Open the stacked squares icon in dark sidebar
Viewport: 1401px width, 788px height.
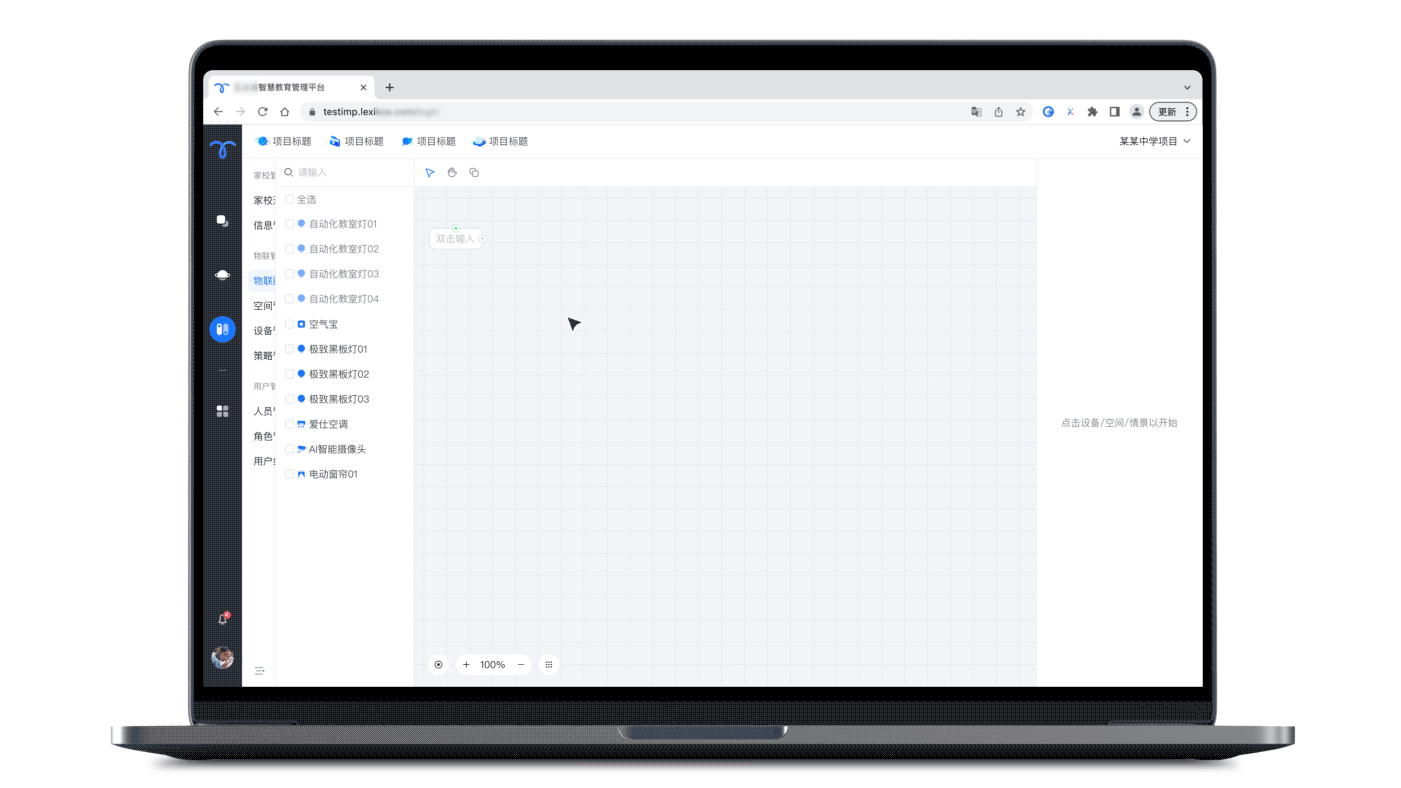click(223, 221)
